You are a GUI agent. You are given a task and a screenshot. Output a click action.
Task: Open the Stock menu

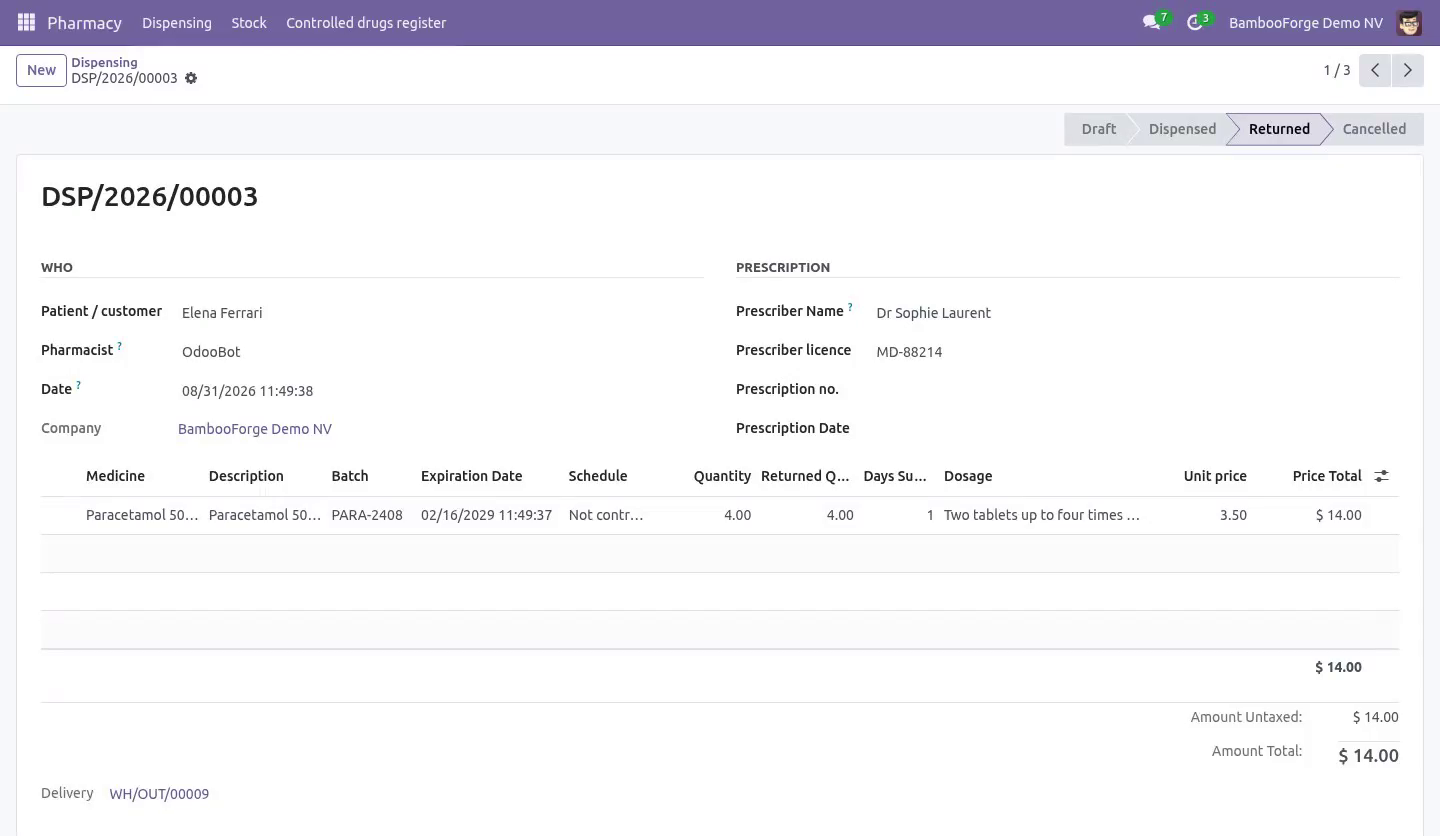(x=249, y=22)
